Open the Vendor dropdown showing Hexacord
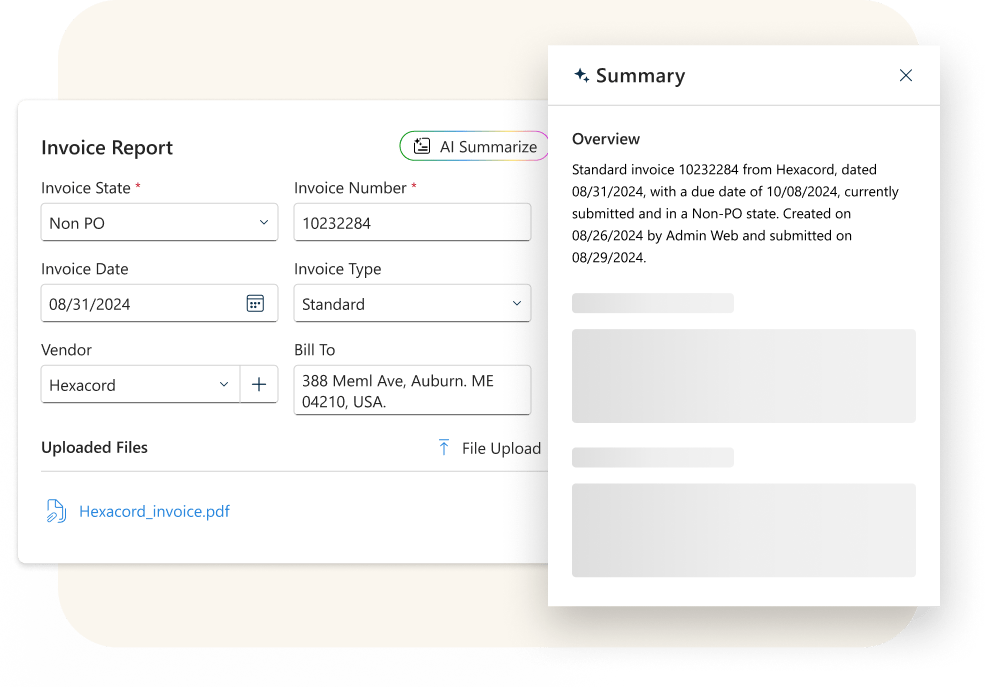Viewport: 990px width, 687px height. click(x=140, y=385)
